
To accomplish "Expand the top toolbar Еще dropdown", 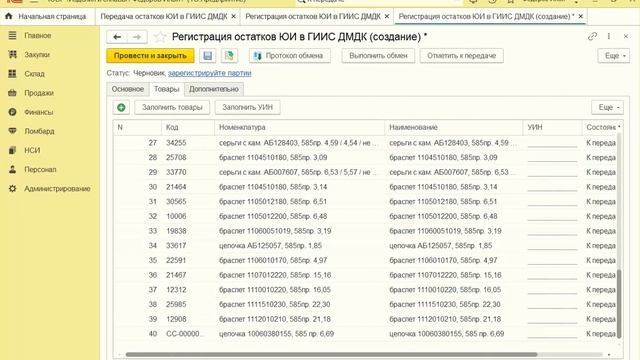I will pyautogui.click(x=614, y=56).
